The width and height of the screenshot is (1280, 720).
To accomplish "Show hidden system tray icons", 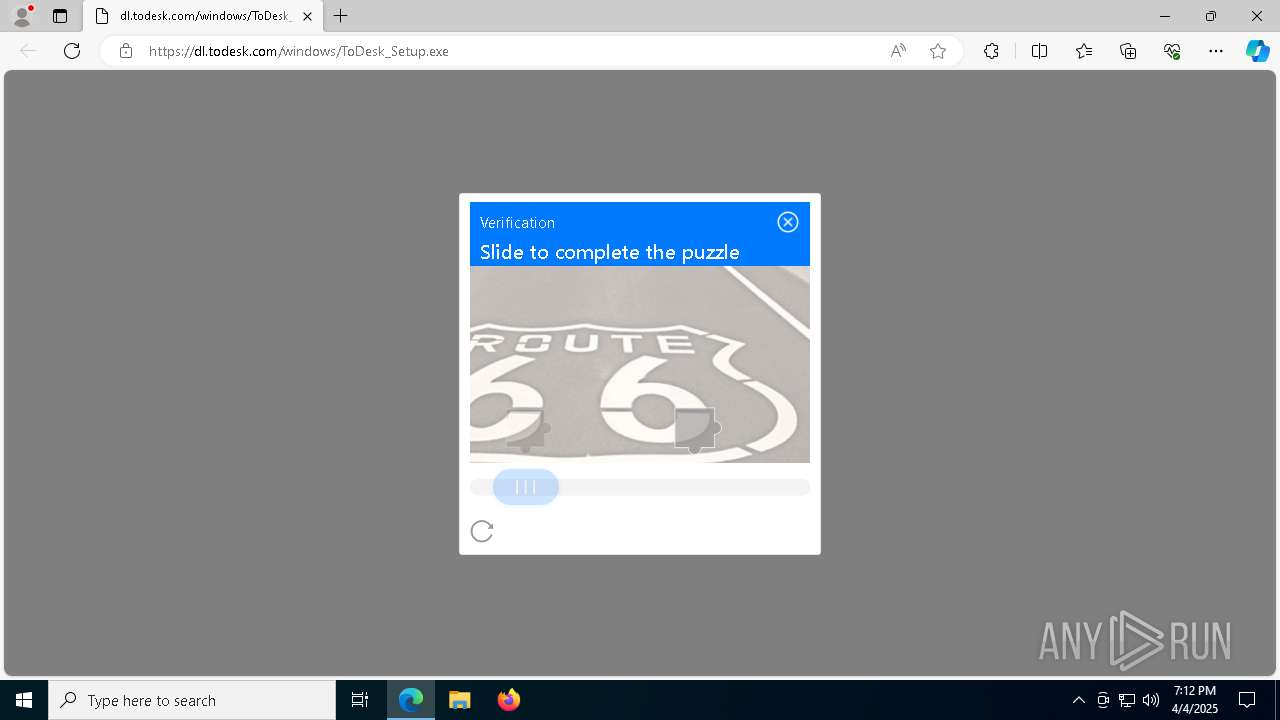I will (1078, 700).
